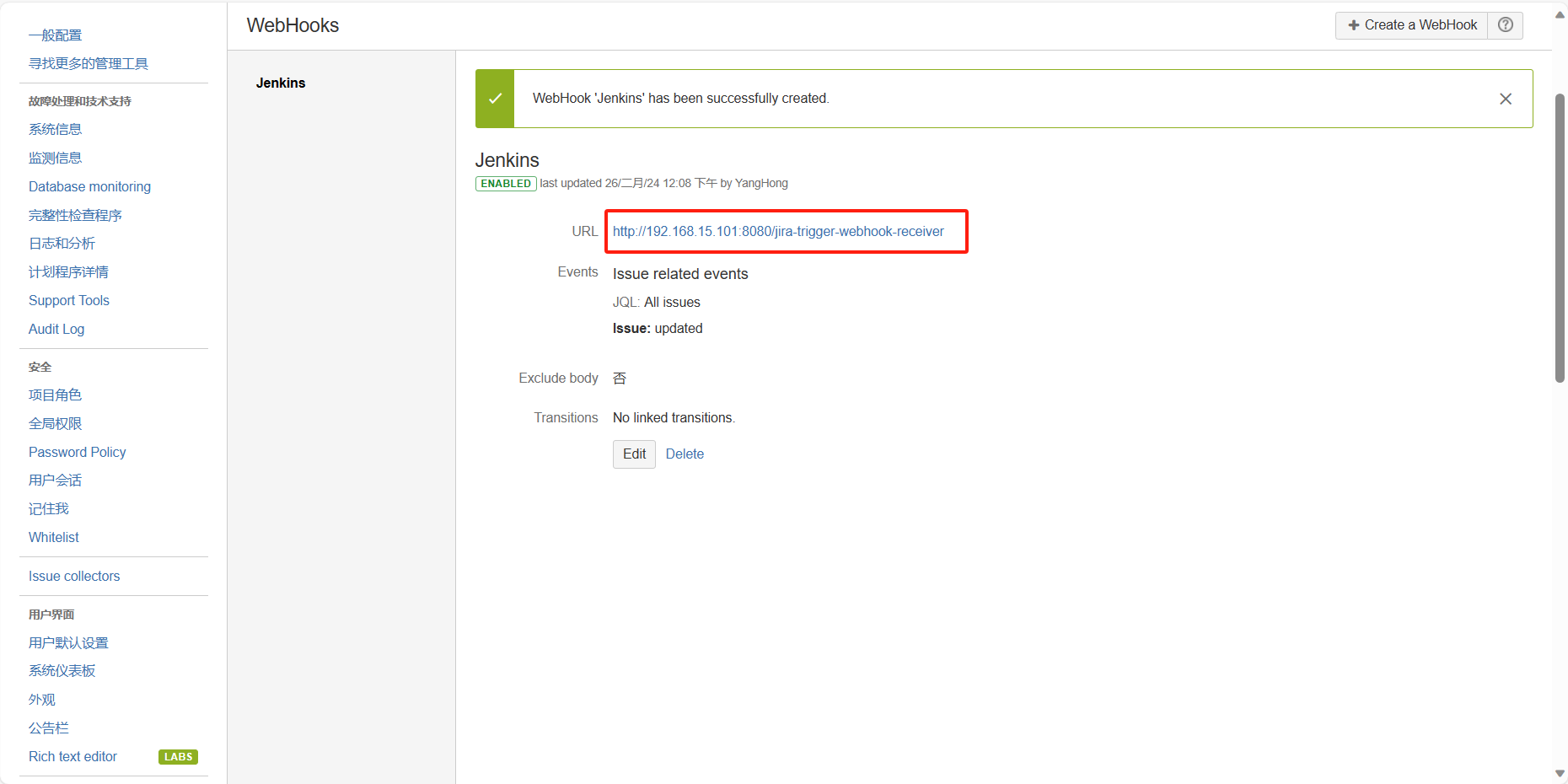Click 'JQL: All issues' text
Viewport: 1568px width, 784px height.
(656, 302)
